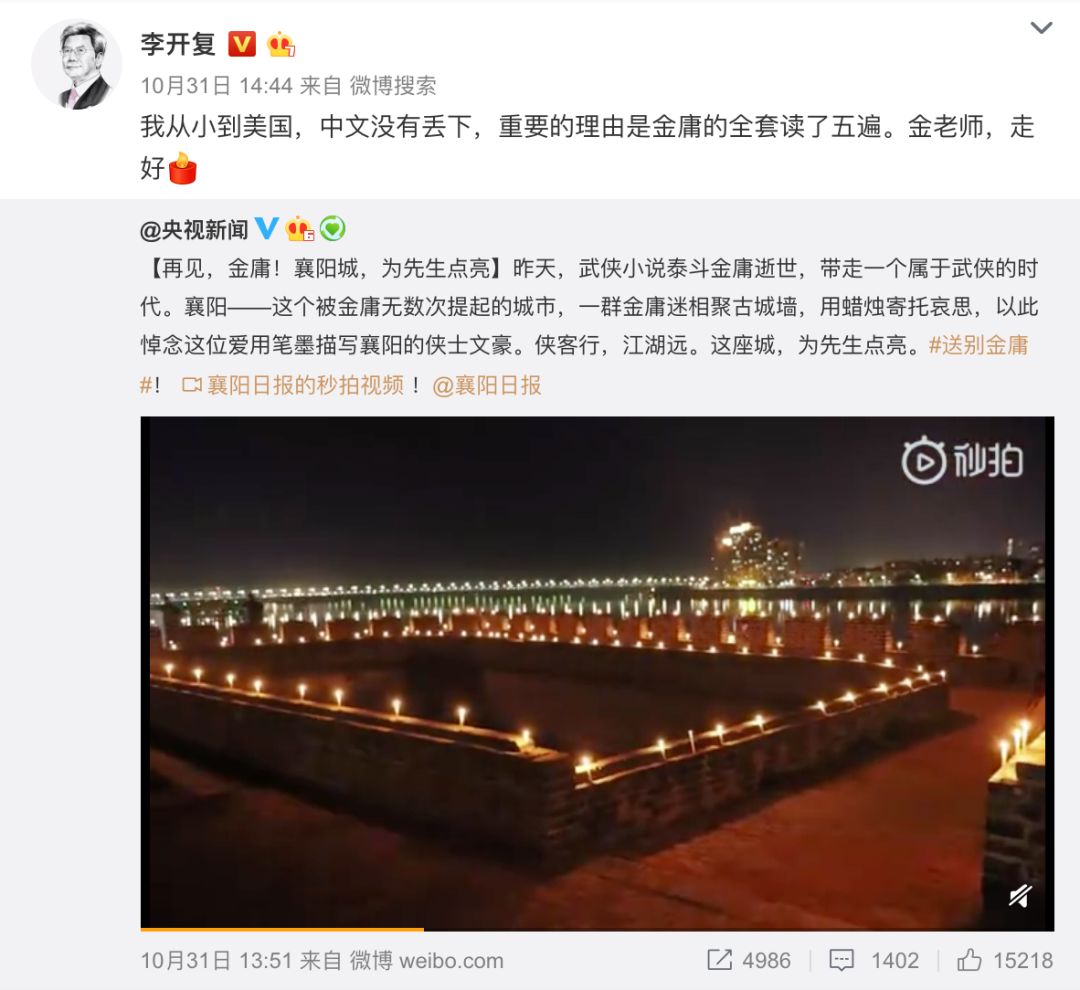Image resolution: width=1080 pixels, height=990 pixels.
Task: Click 李开复's profile avatar
Action: pyautogui.click(x=76, y=64)
